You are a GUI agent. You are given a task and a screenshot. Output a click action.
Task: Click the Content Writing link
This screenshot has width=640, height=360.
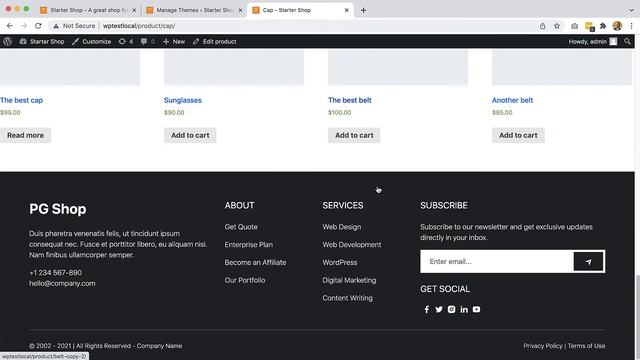coord(347,298)
